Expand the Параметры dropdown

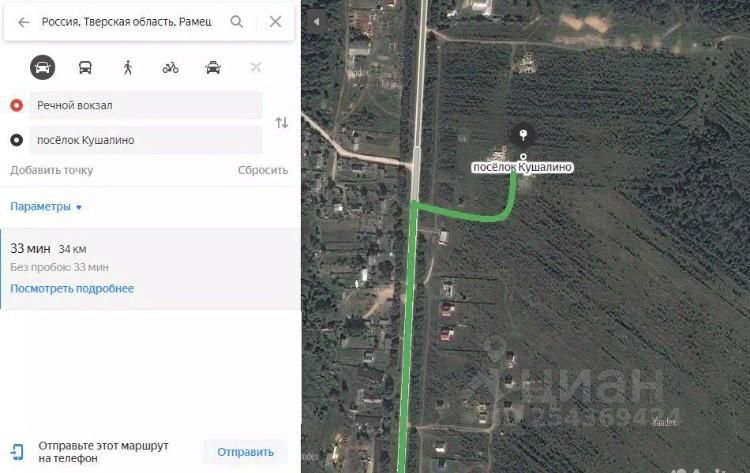coord(46,207)
